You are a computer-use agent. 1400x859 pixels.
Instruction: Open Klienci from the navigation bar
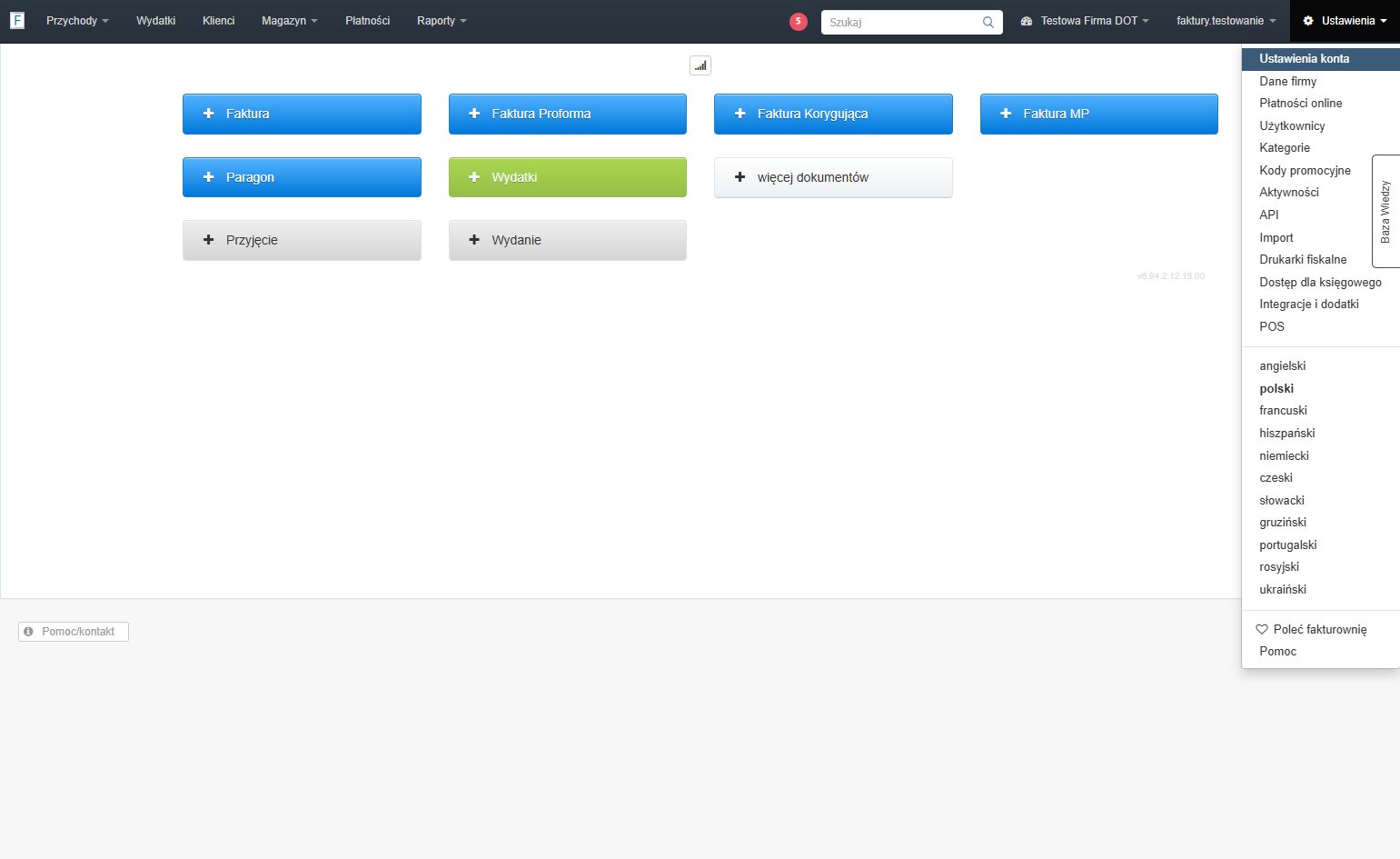click(x=218, y=21)
